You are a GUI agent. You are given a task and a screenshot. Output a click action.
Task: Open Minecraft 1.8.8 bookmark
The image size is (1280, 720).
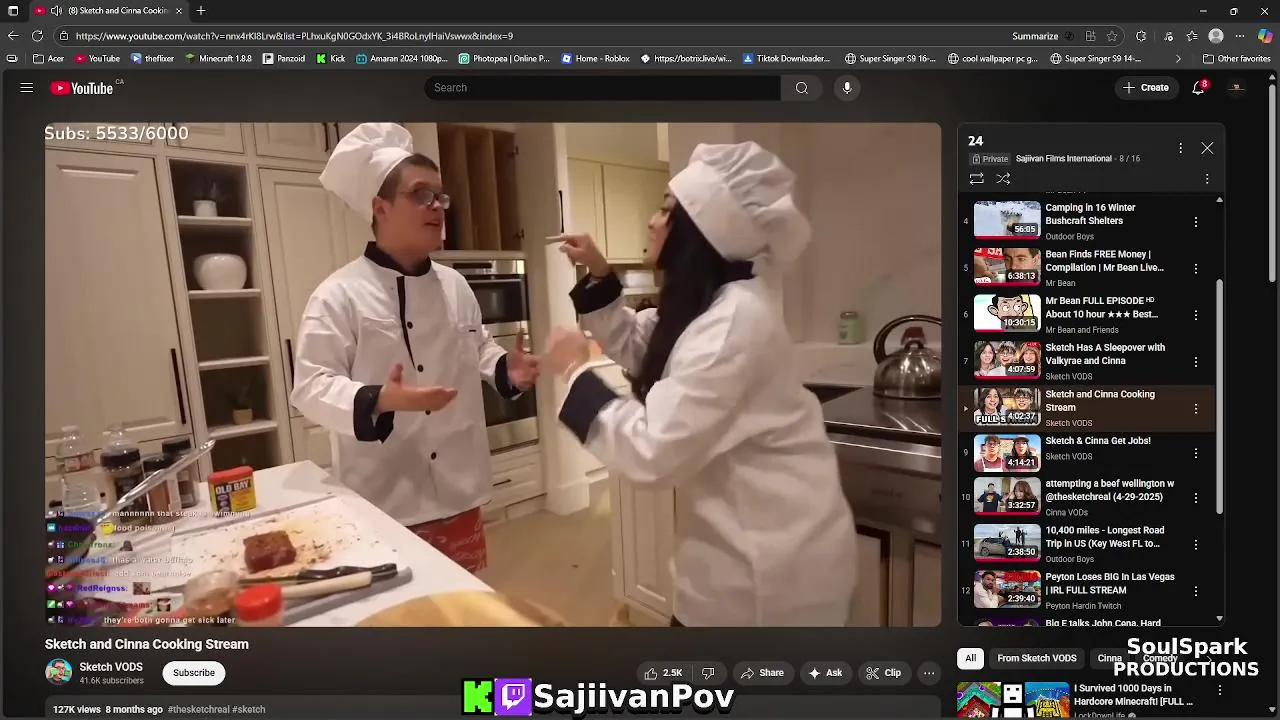coord(219,59)
